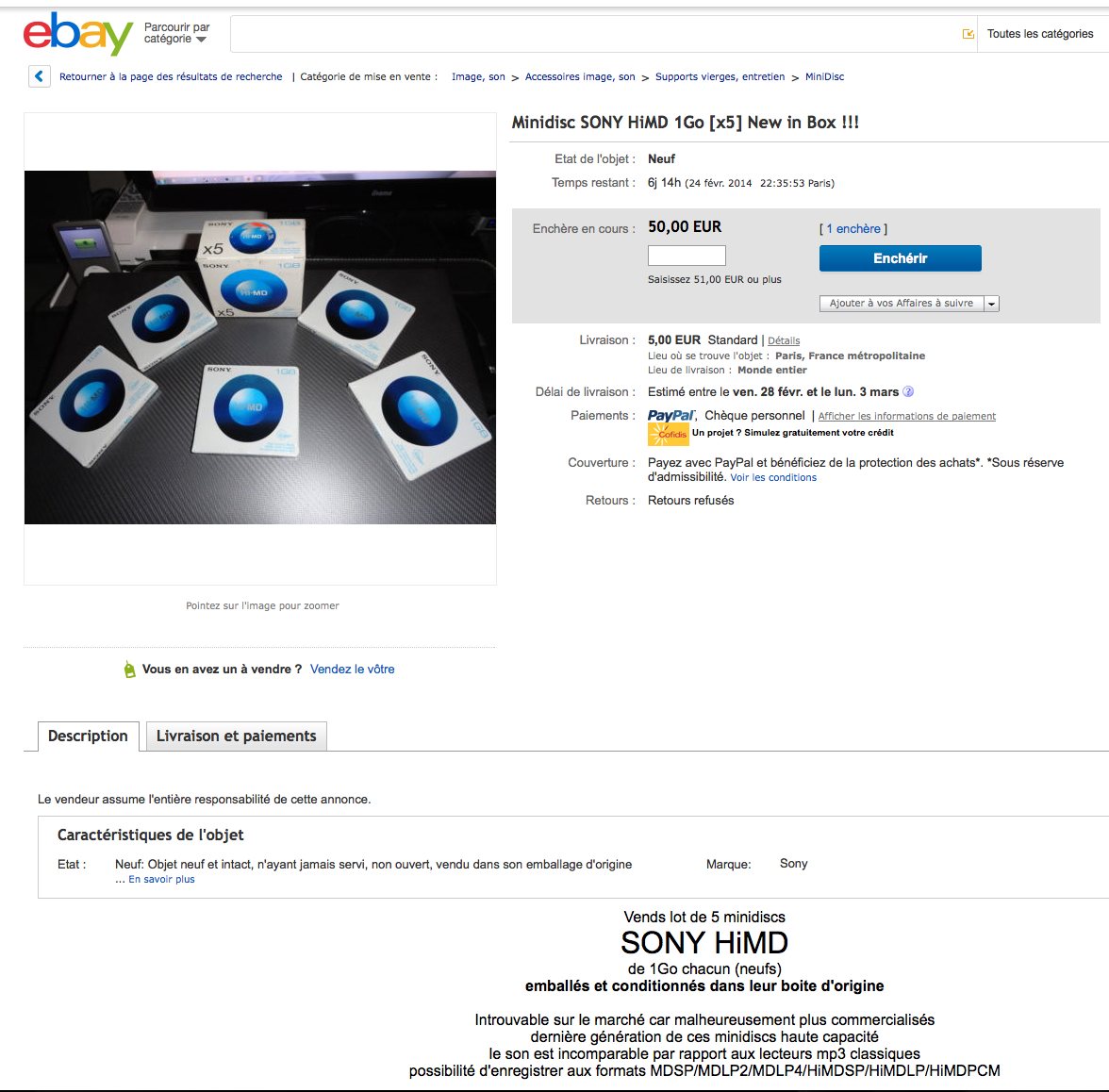Click the eBay logo

[x=77, y=33]
